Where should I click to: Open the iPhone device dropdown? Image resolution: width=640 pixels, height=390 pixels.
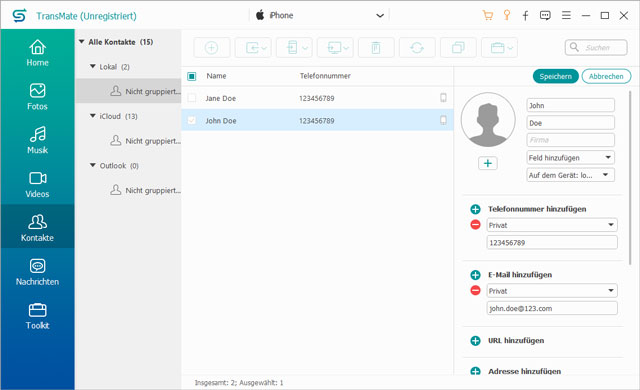319,16
